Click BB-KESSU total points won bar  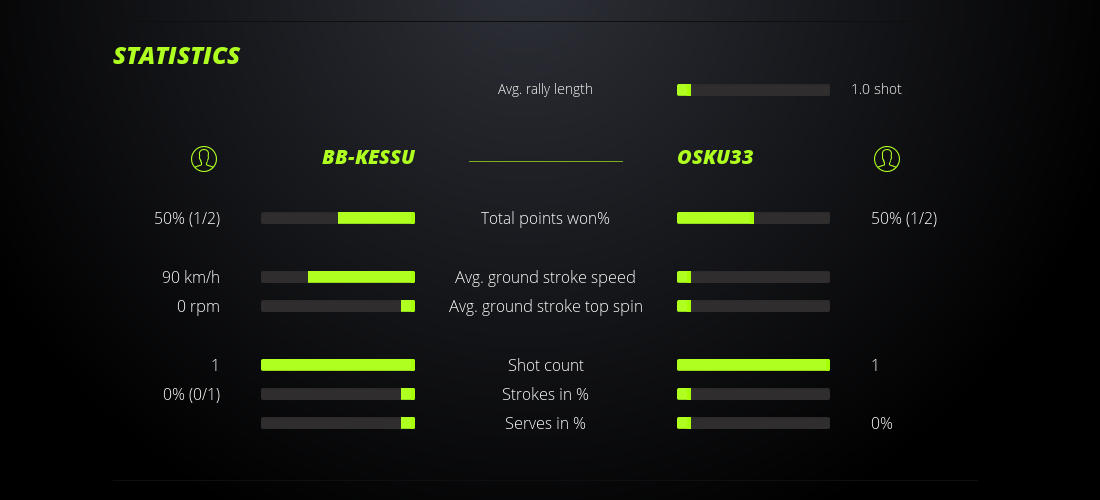(x=338, y=218)
